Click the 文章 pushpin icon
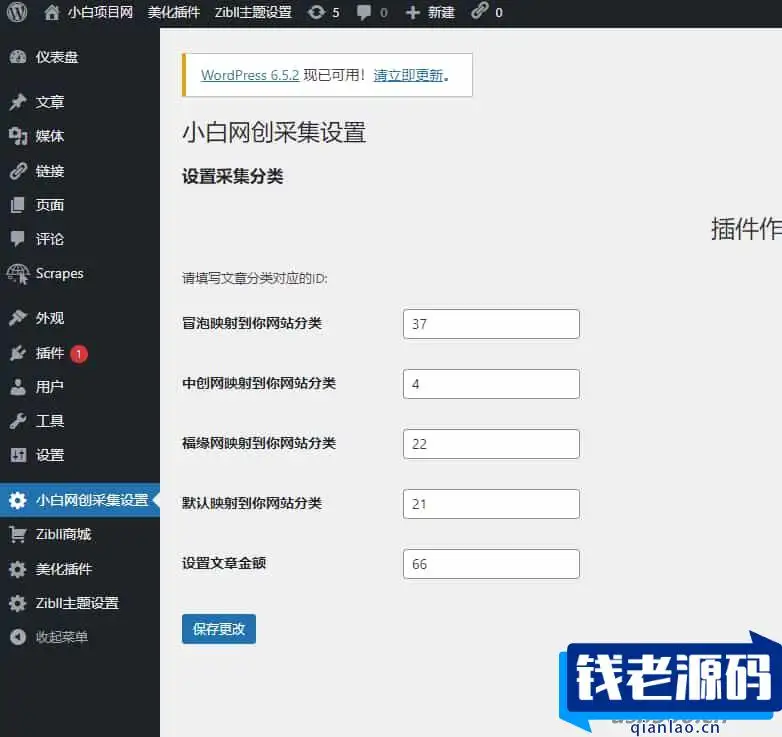 point(18,102)
